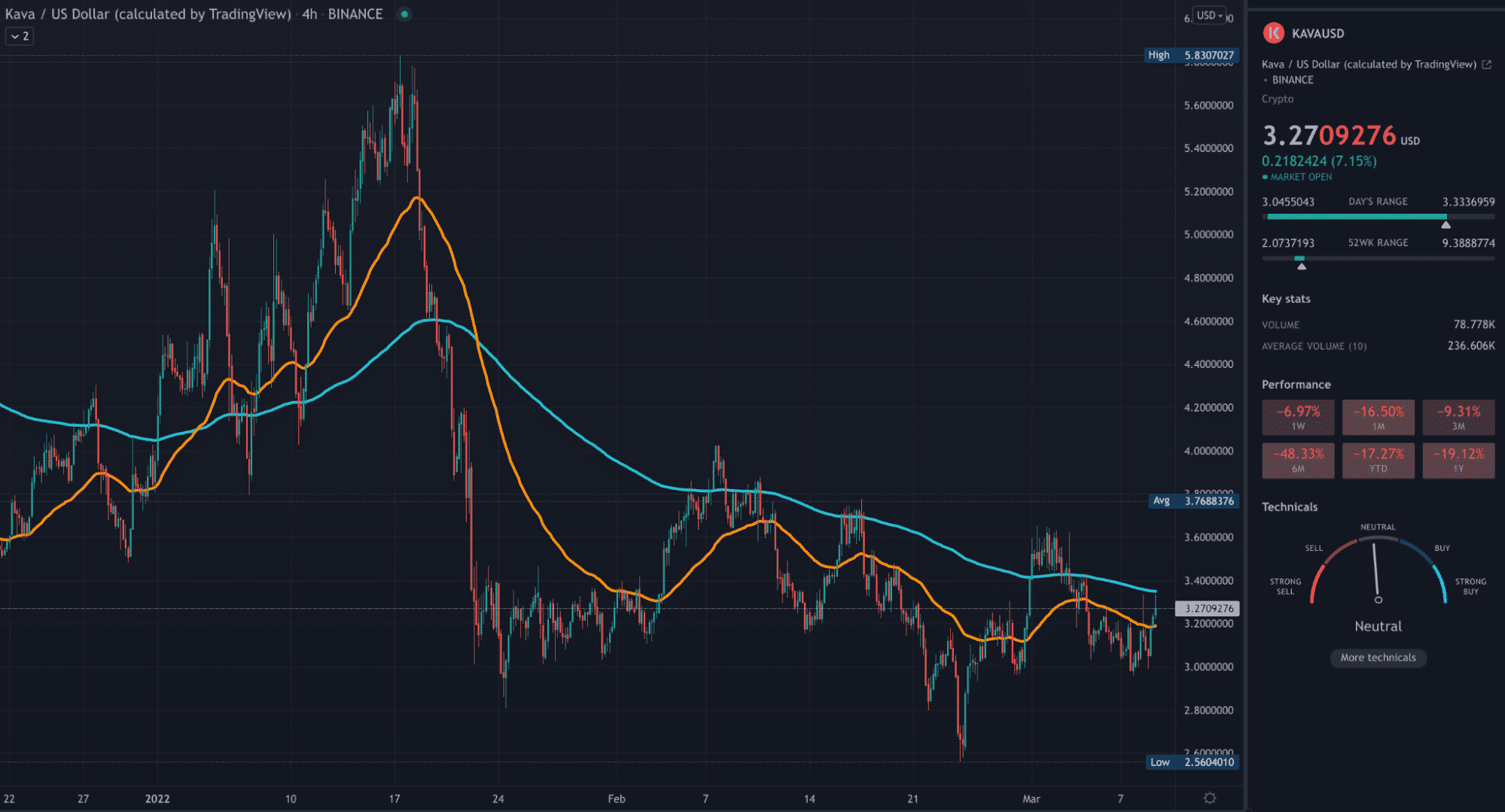This screenshot has width=1505, height=812.
Task: Click the Crypto category label
Action: click(1278, 99)
